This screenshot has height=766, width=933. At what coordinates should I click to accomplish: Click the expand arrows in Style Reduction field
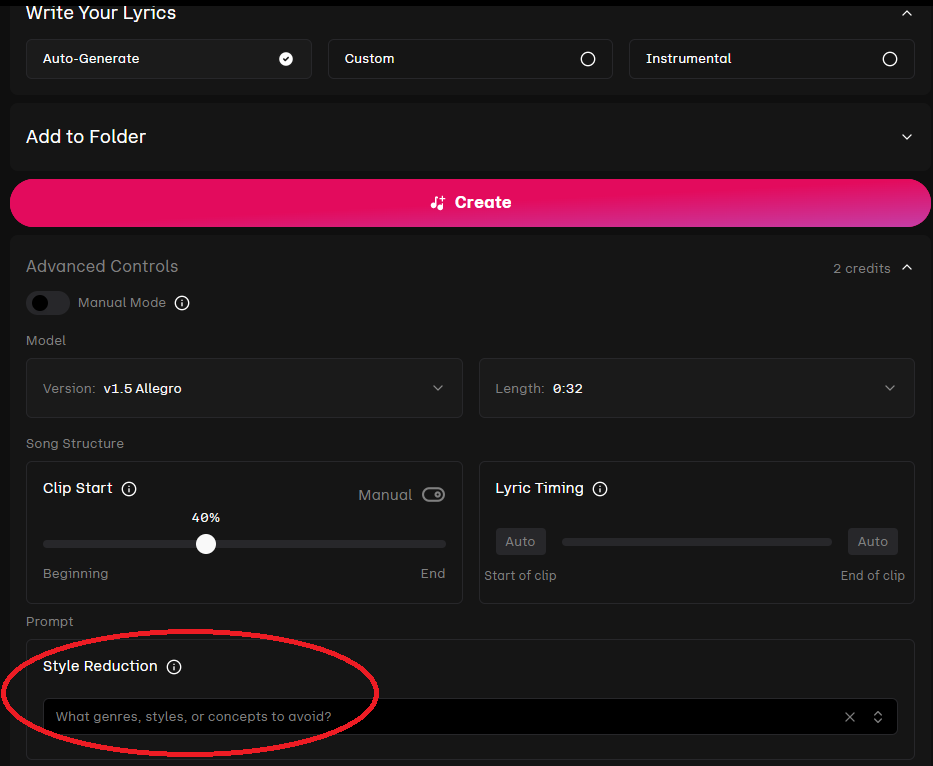[x=878, y=717]
